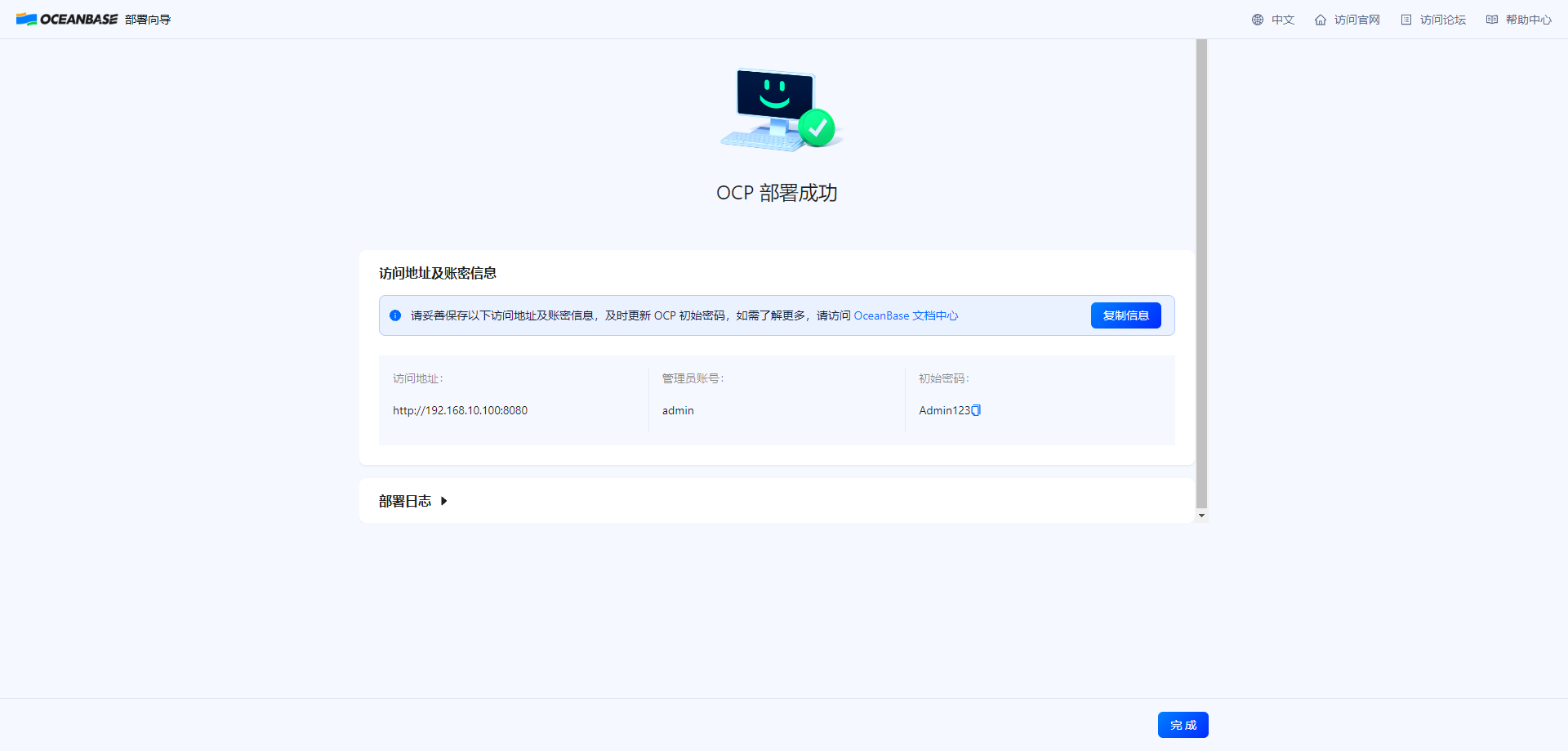Click the OCP 部署成功 title
This screenshot has height=751, width=1568.
pos(777,193)
